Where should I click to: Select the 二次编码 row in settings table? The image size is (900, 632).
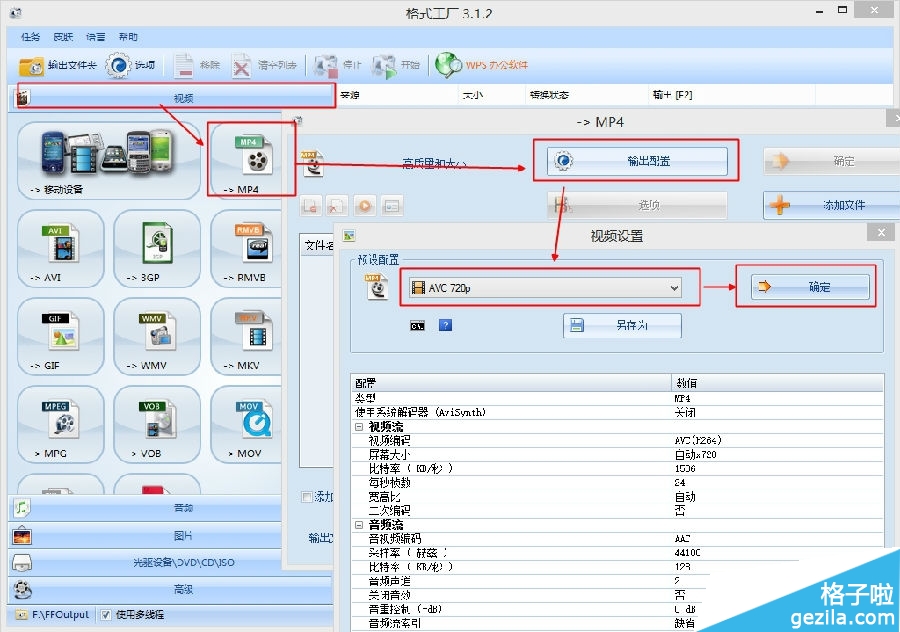pyautogui.click(x=617, y=511)
